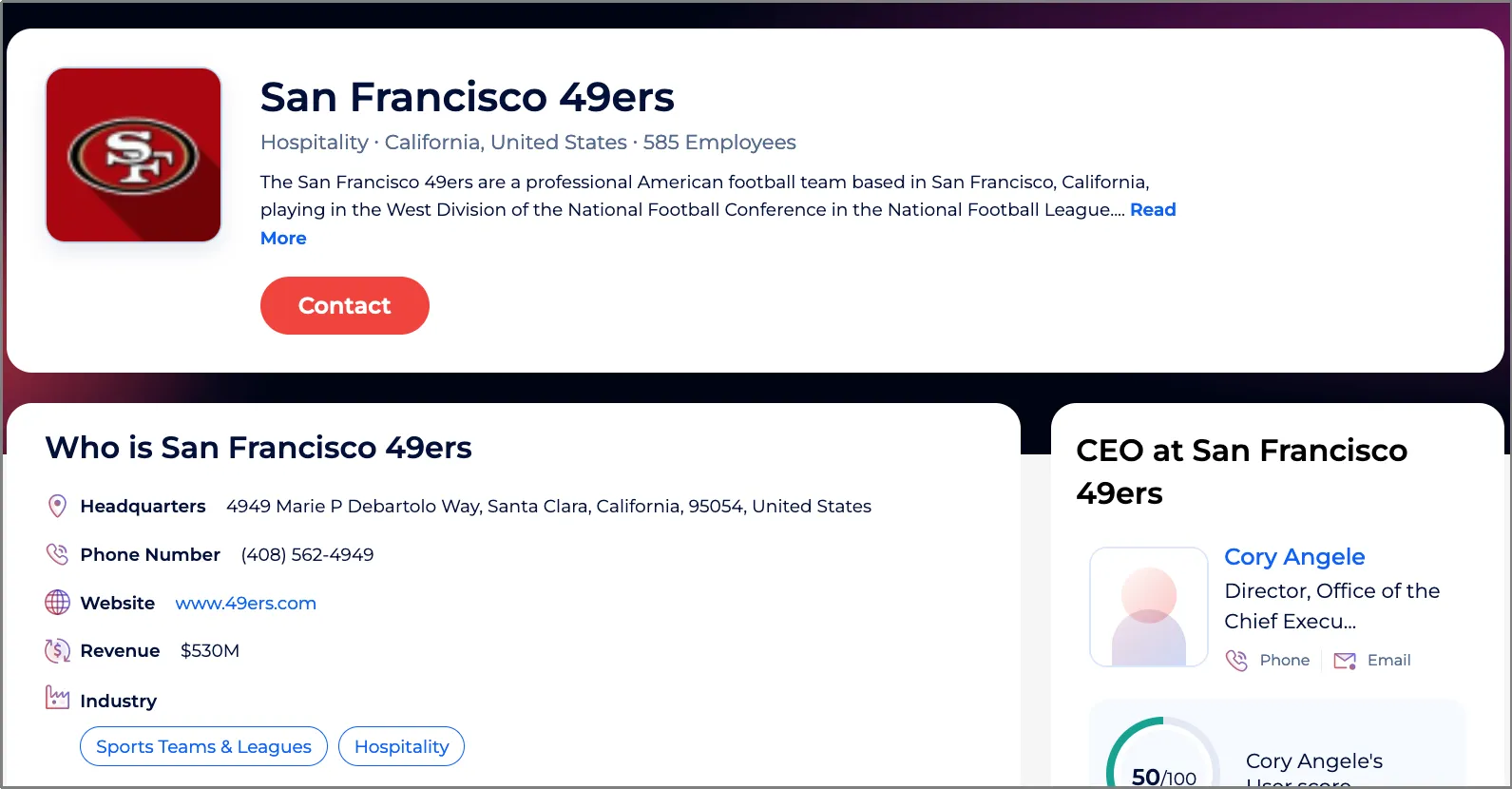Click the Director job title under Cory Angele

click(x=1331, y=606)
